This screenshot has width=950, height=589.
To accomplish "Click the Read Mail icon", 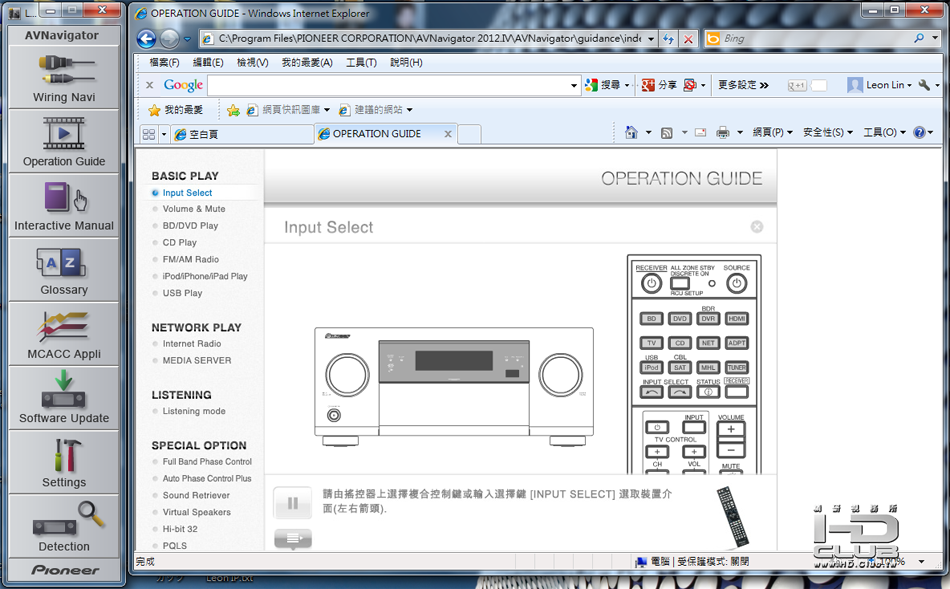I will (x=700, y=132).
